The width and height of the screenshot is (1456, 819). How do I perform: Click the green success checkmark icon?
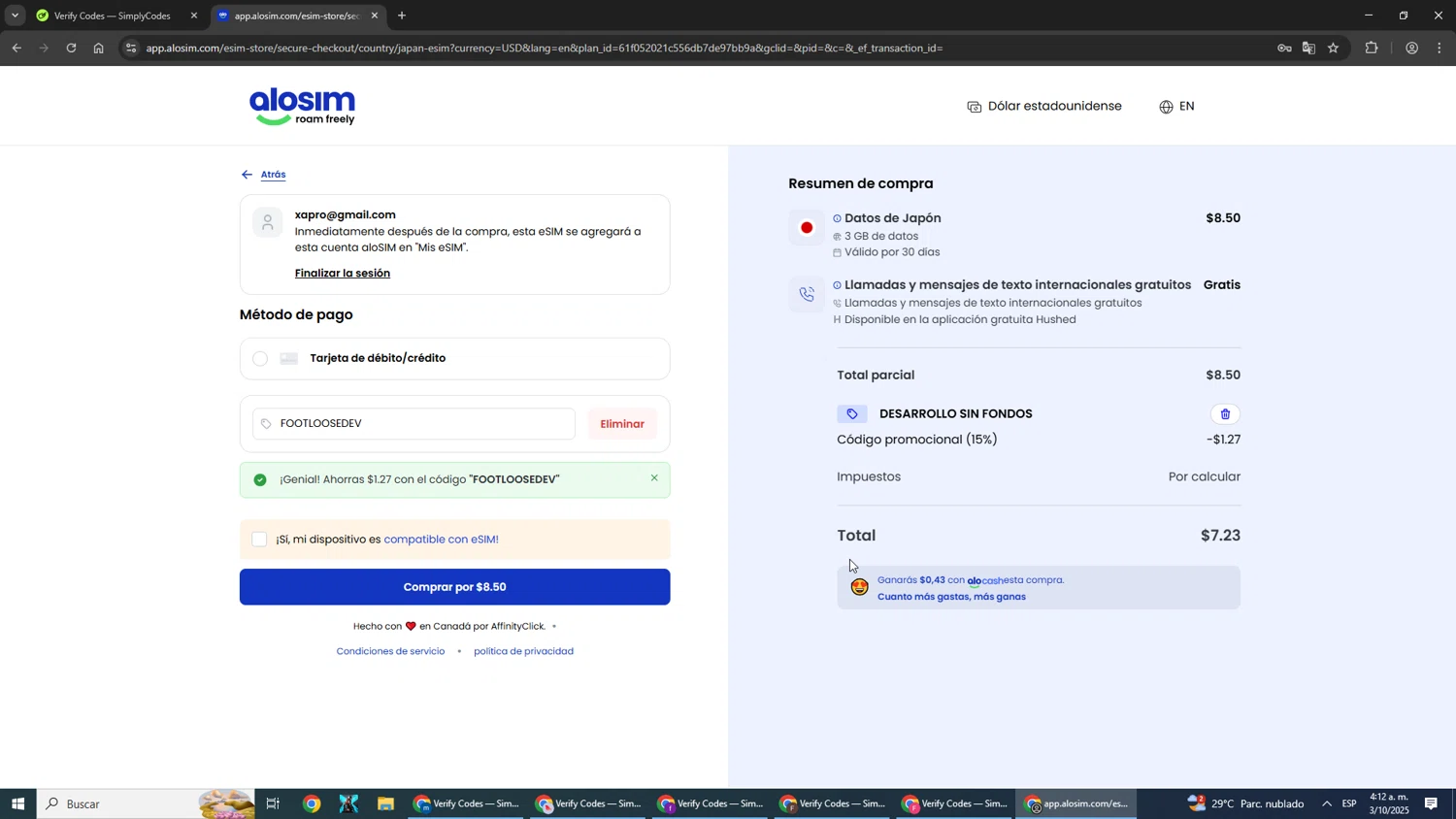coord(260,479)
